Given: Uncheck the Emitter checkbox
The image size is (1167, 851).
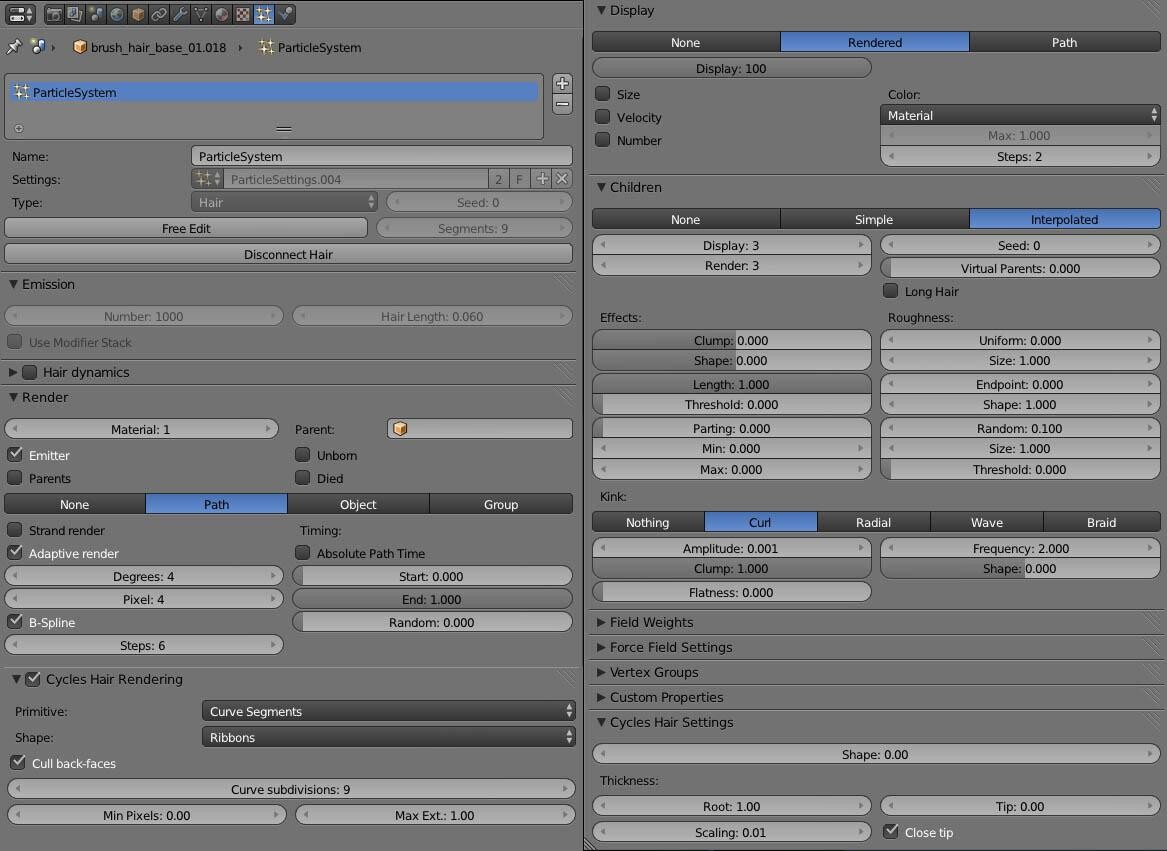Looking at the screenshot, I should [x=15, y=454].
